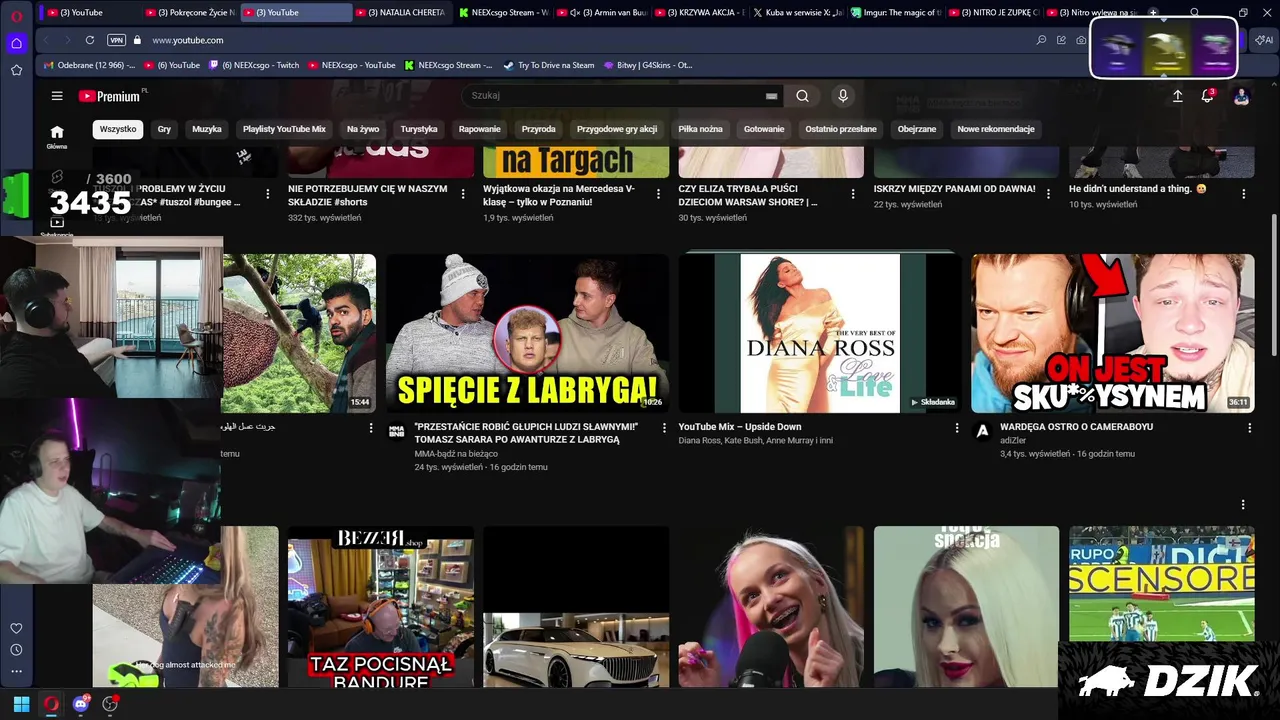Select the Playlisty YouTube Mix chip

click(284, 129)
